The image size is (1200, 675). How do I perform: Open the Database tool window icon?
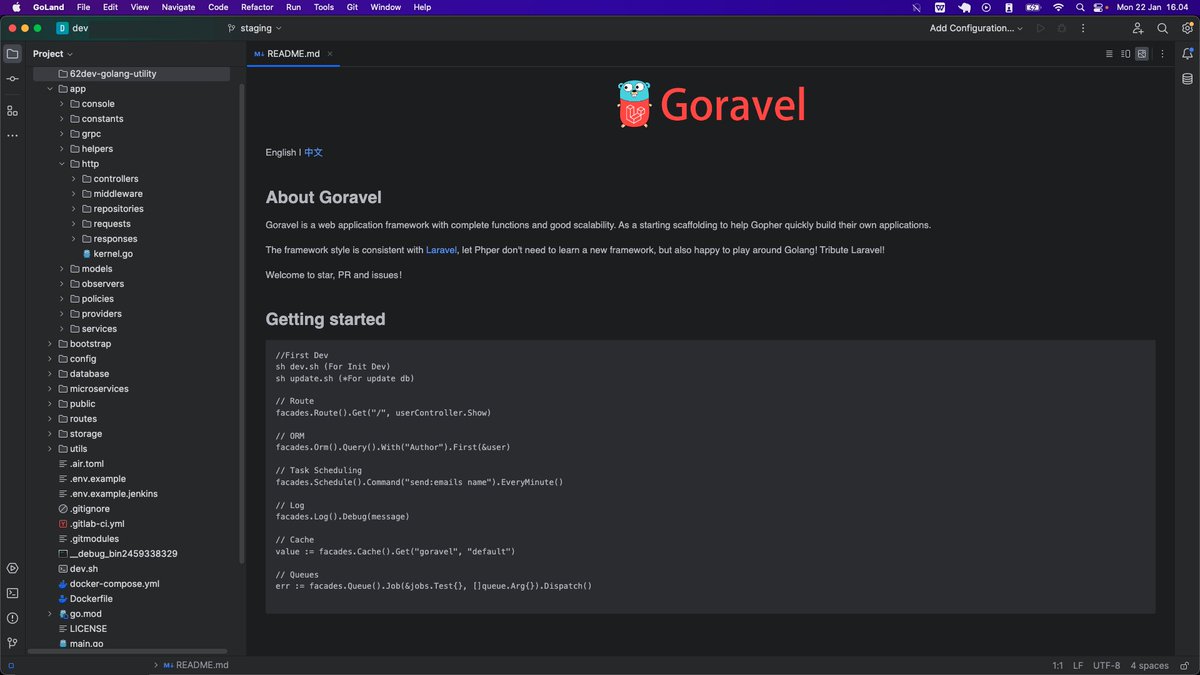(1187, 79)
